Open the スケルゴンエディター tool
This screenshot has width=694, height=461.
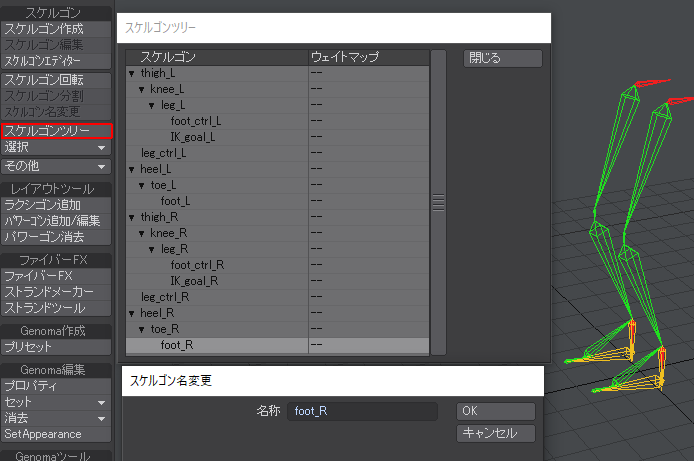click(56, 61)
